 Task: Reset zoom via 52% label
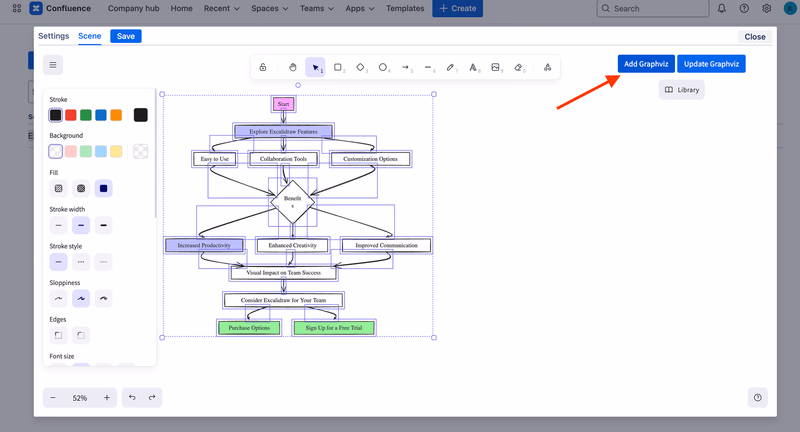click(80, 398)
